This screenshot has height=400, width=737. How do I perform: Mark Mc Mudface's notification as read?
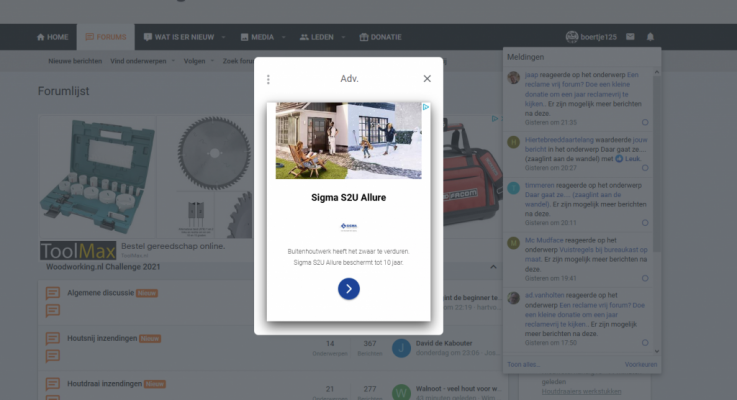pos(645,278)
